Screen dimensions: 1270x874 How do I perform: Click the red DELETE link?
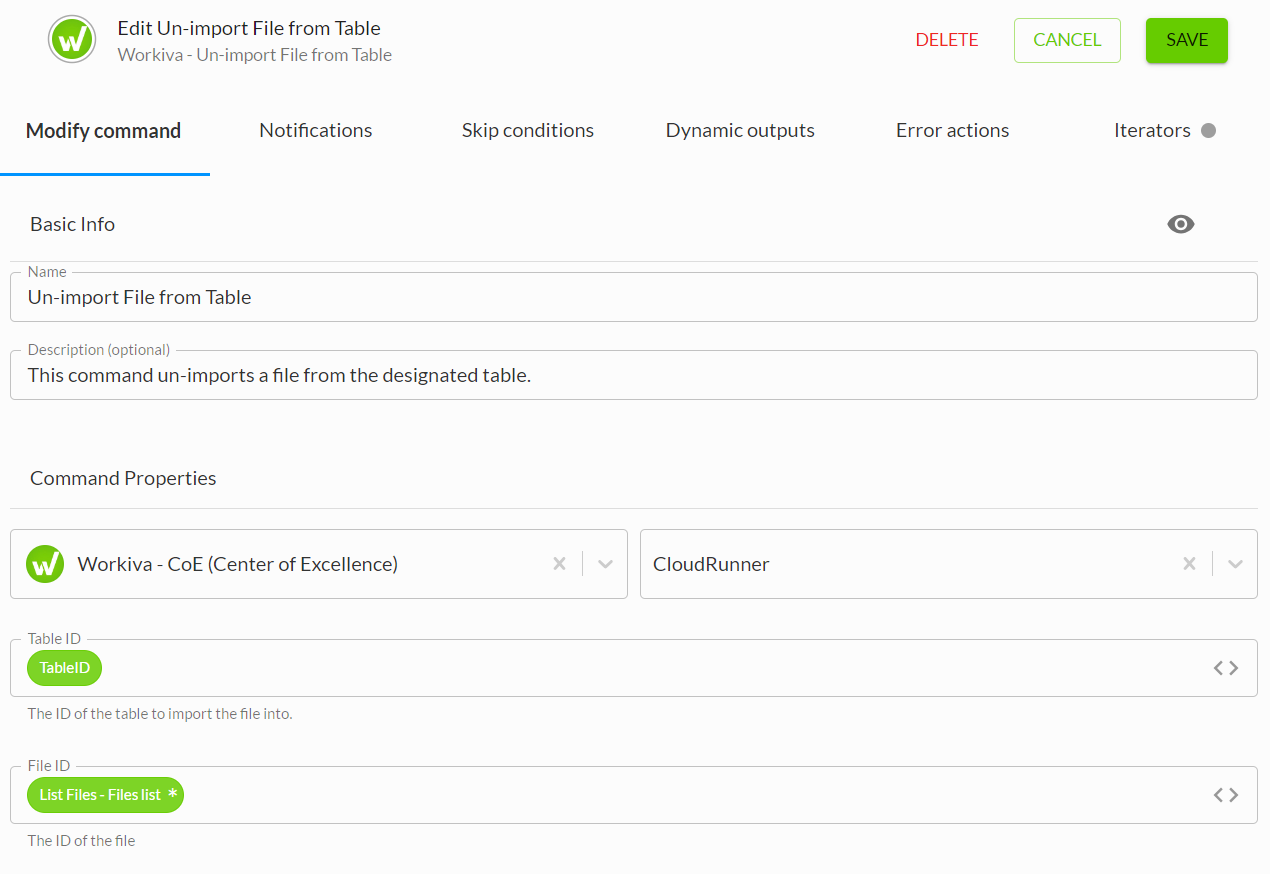[946, 40]
